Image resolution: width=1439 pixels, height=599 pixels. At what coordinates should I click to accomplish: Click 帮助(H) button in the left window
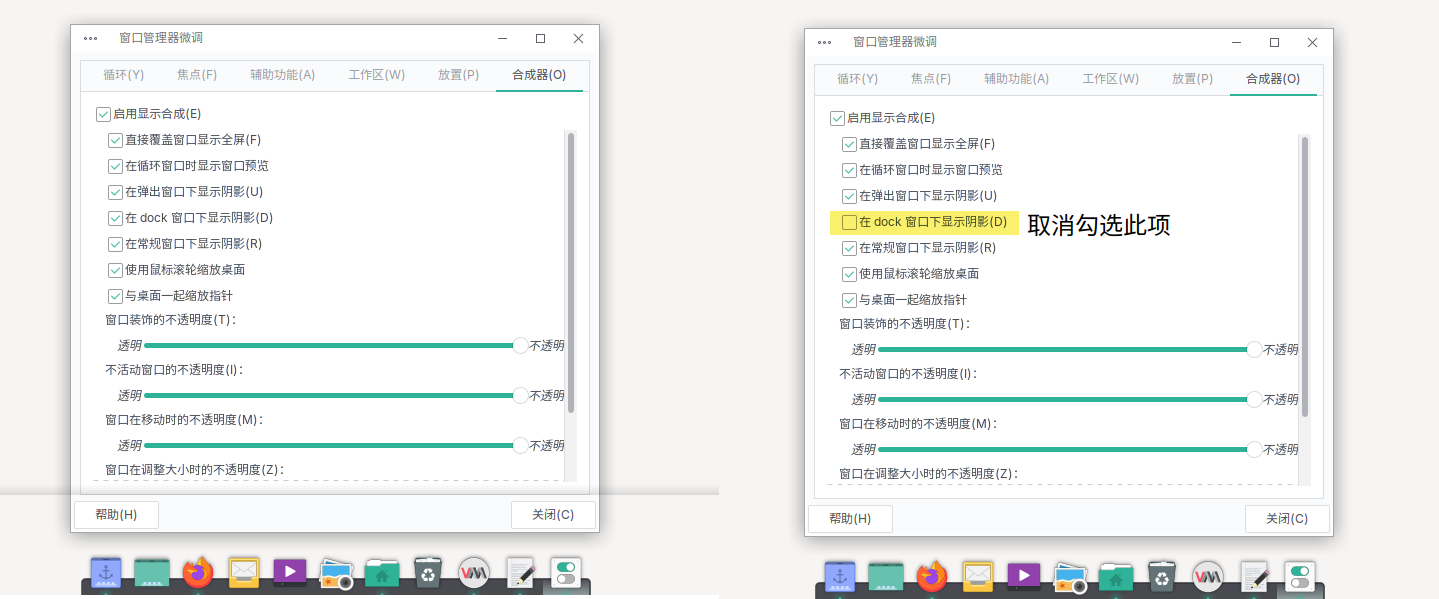pyautogui.click(x=116, y=515)
